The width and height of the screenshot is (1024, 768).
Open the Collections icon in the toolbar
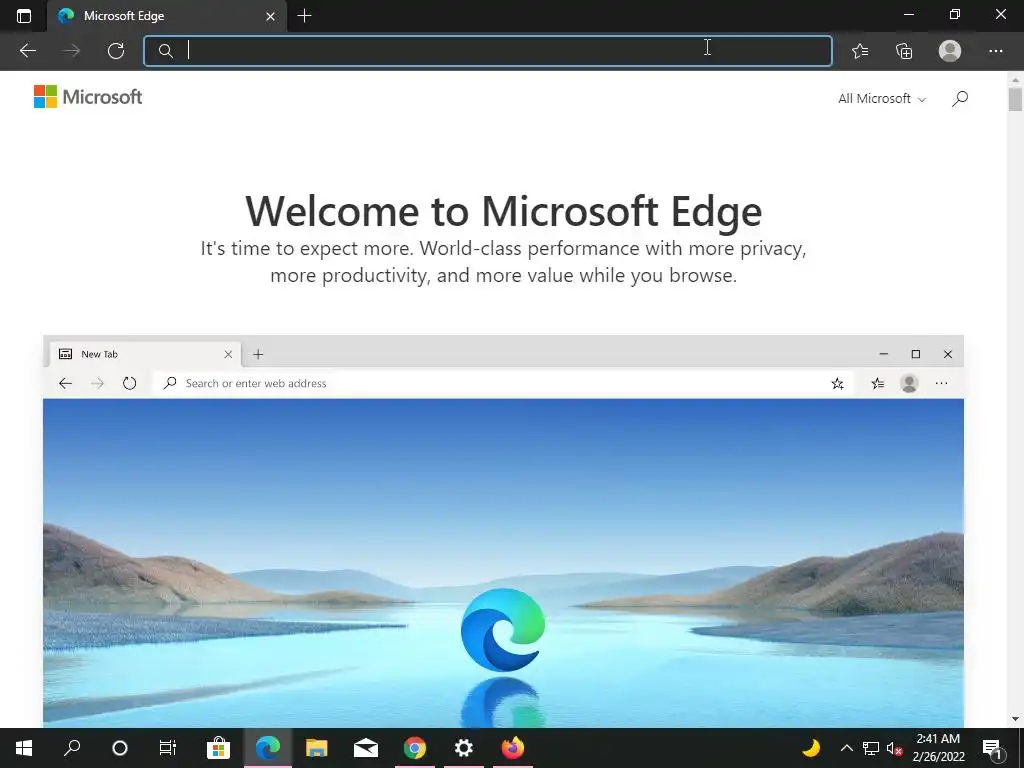(904, 51)
